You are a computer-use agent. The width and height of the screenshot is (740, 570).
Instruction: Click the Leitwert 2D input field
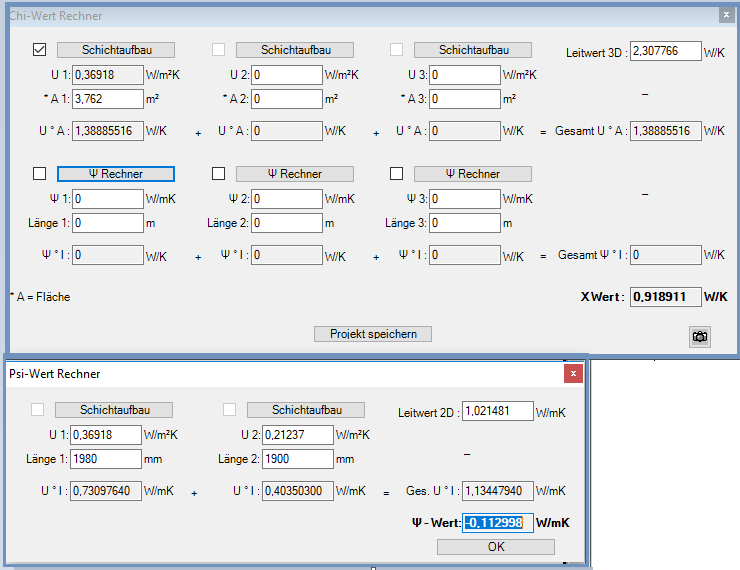tap(497, 411)
